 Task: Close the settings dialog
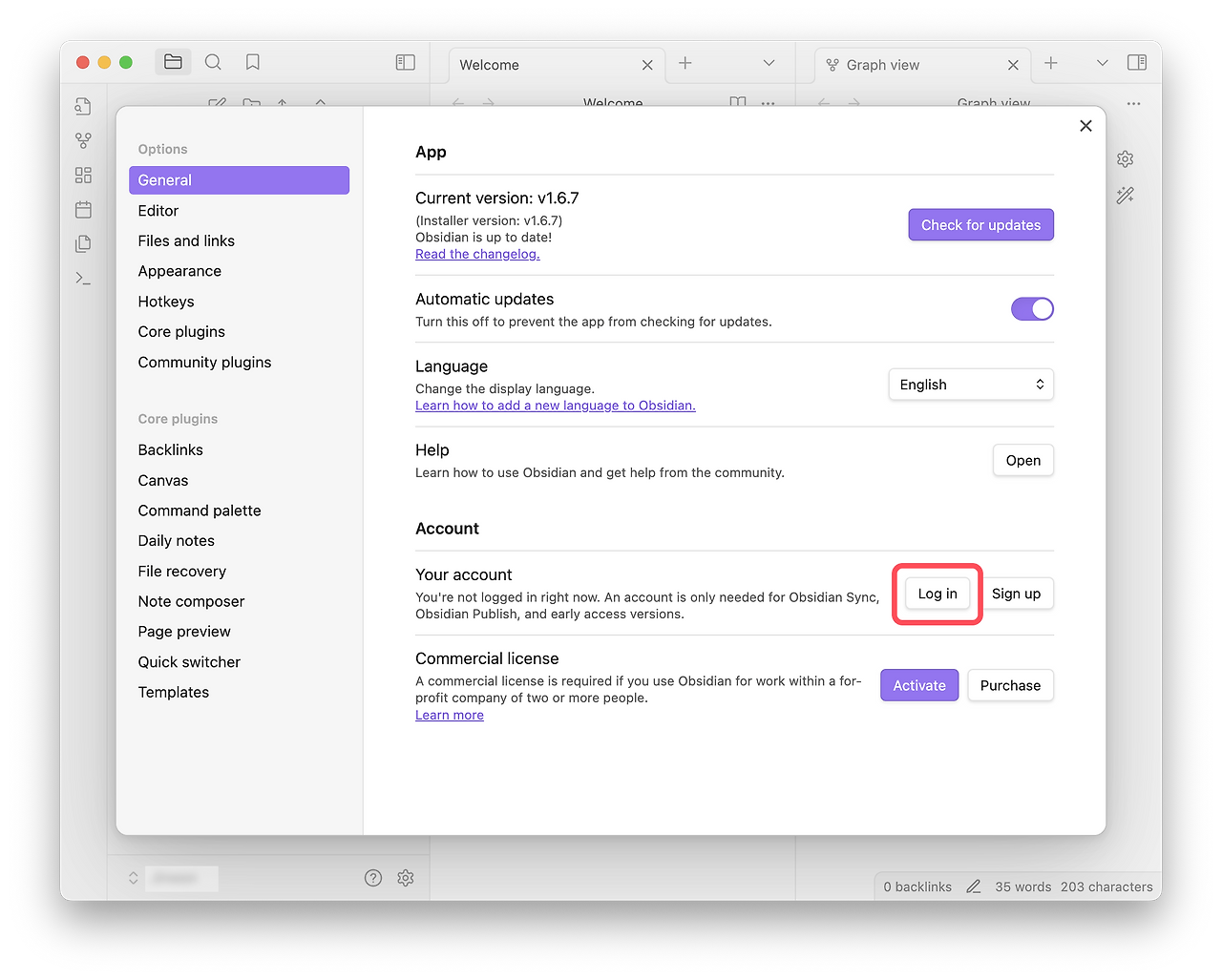[x=1085, y=126]
